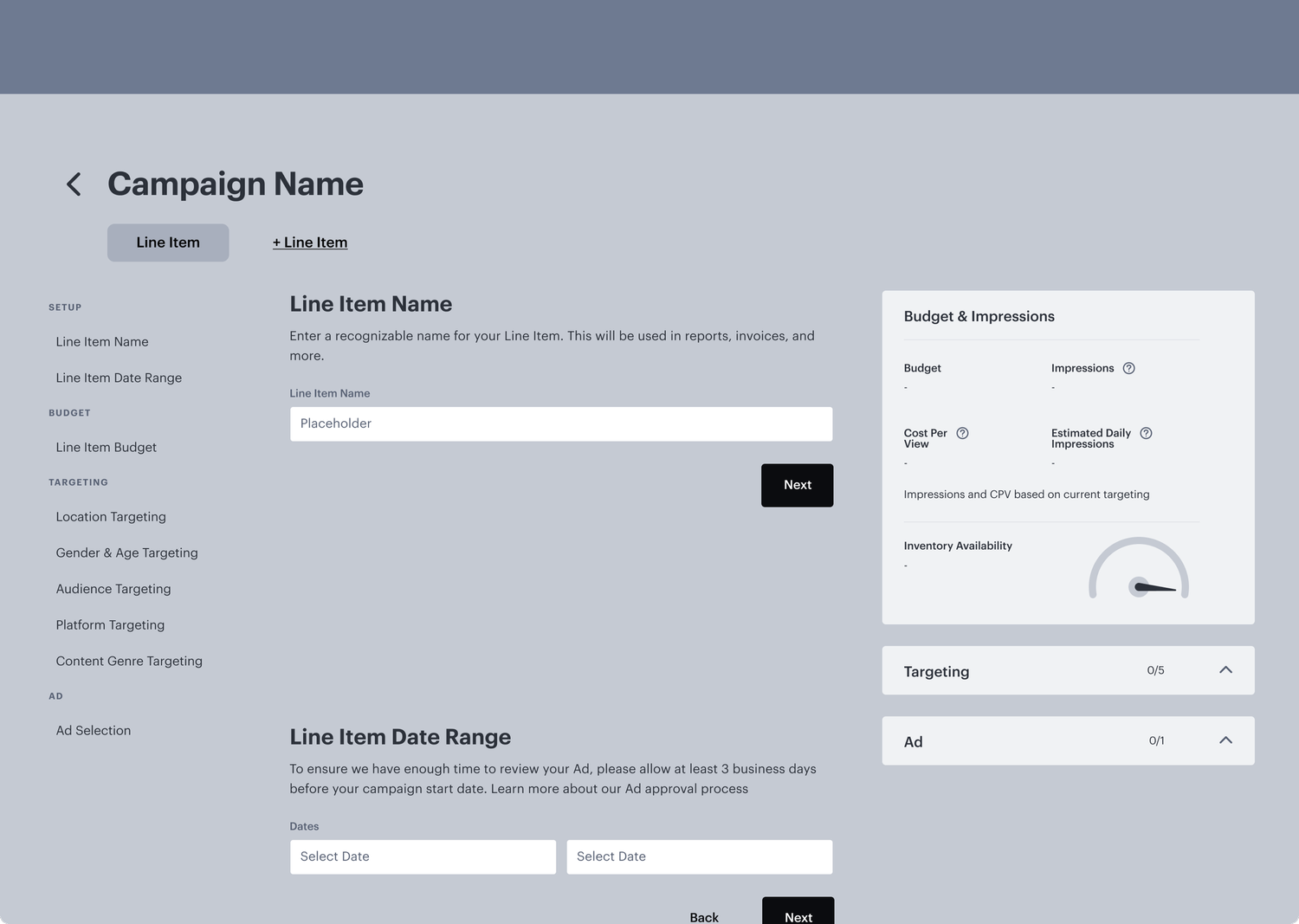Open Gender & Age Targeting section

tap(126, 552)
